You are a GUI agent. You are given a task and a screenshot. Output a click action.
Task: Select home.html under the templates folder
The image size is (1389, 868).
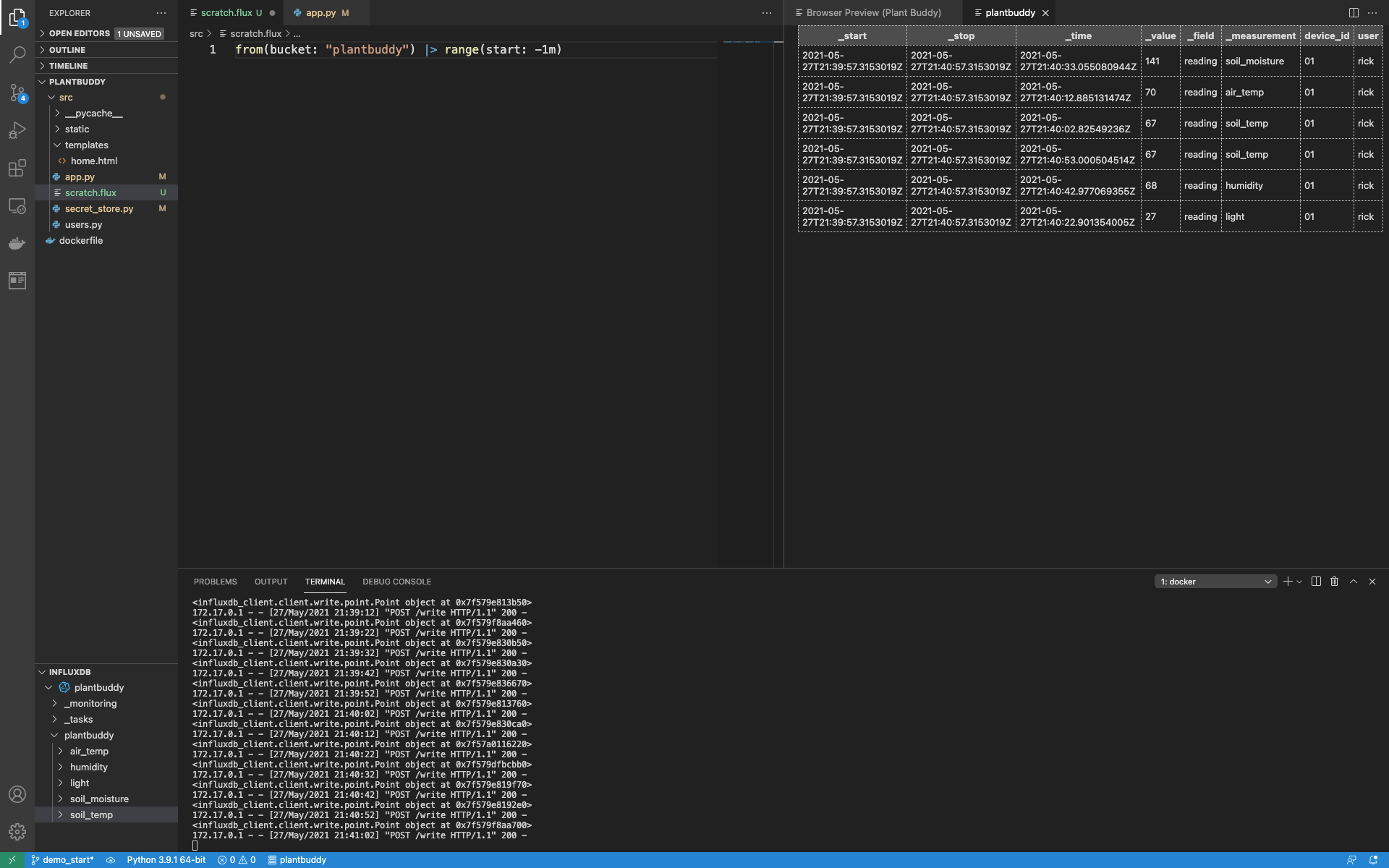click(95, 161)
